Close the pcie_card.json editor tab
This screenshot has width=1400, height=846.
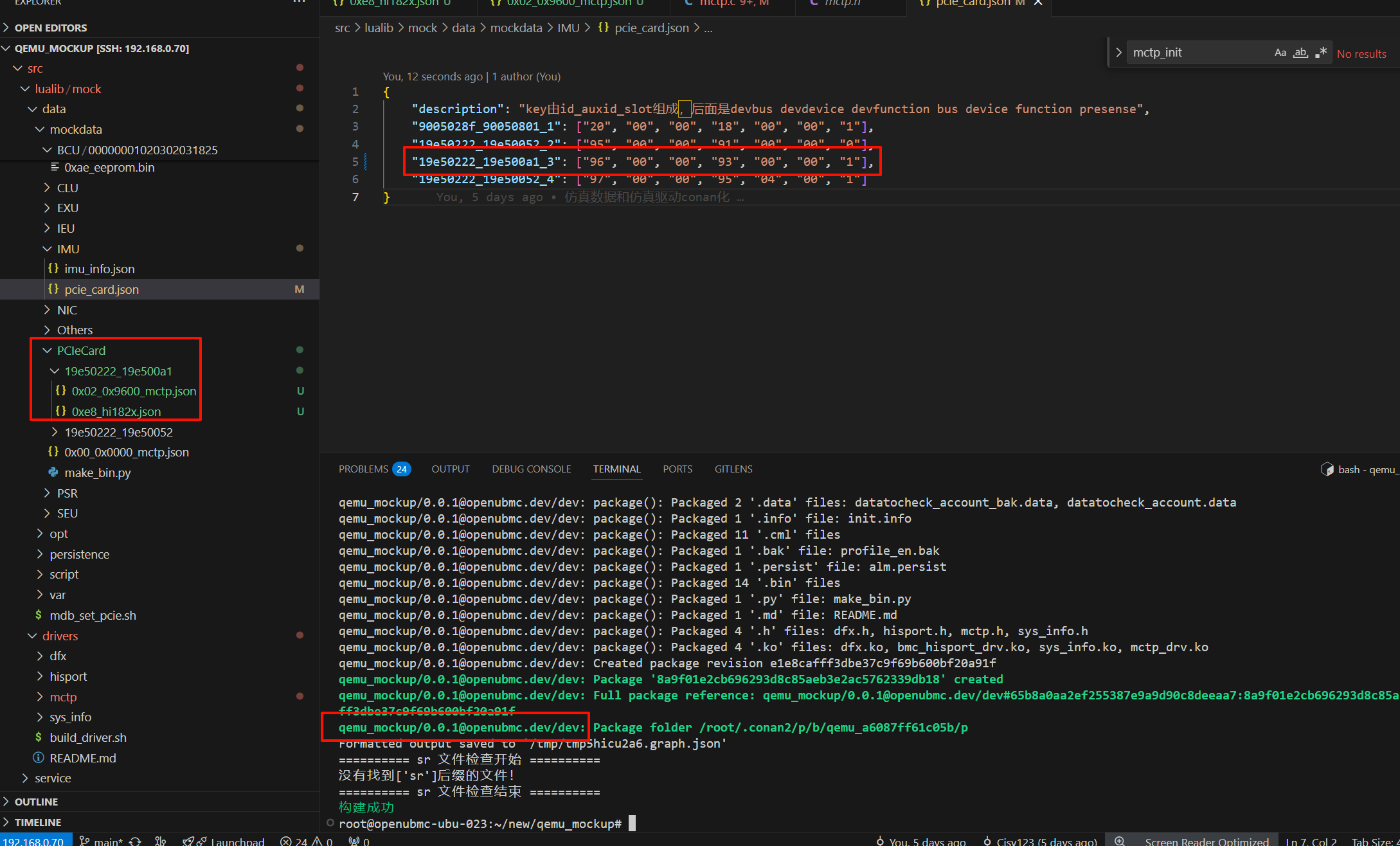(1037, 3)
